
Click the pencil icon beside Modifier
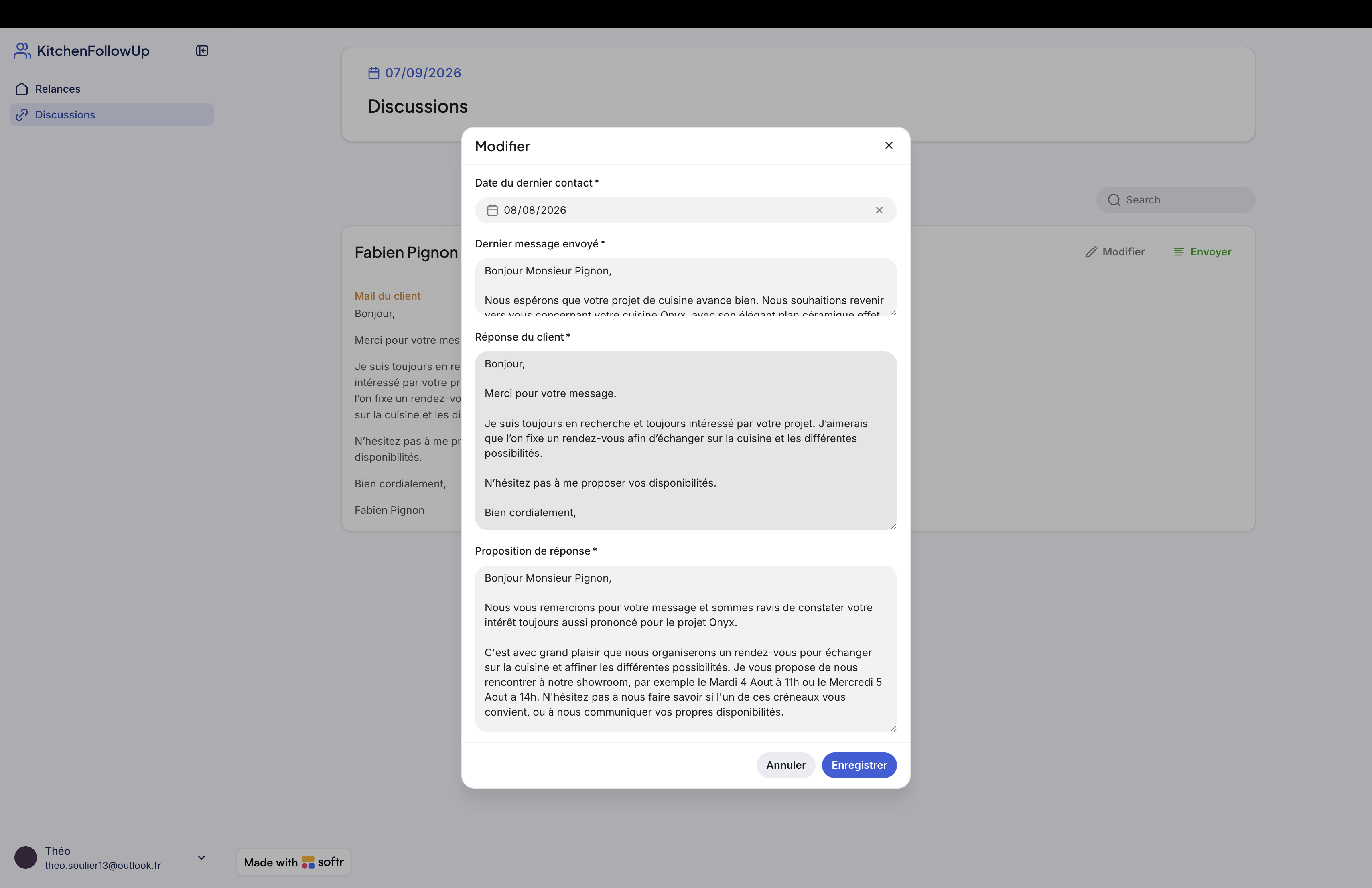[1091, 252]
